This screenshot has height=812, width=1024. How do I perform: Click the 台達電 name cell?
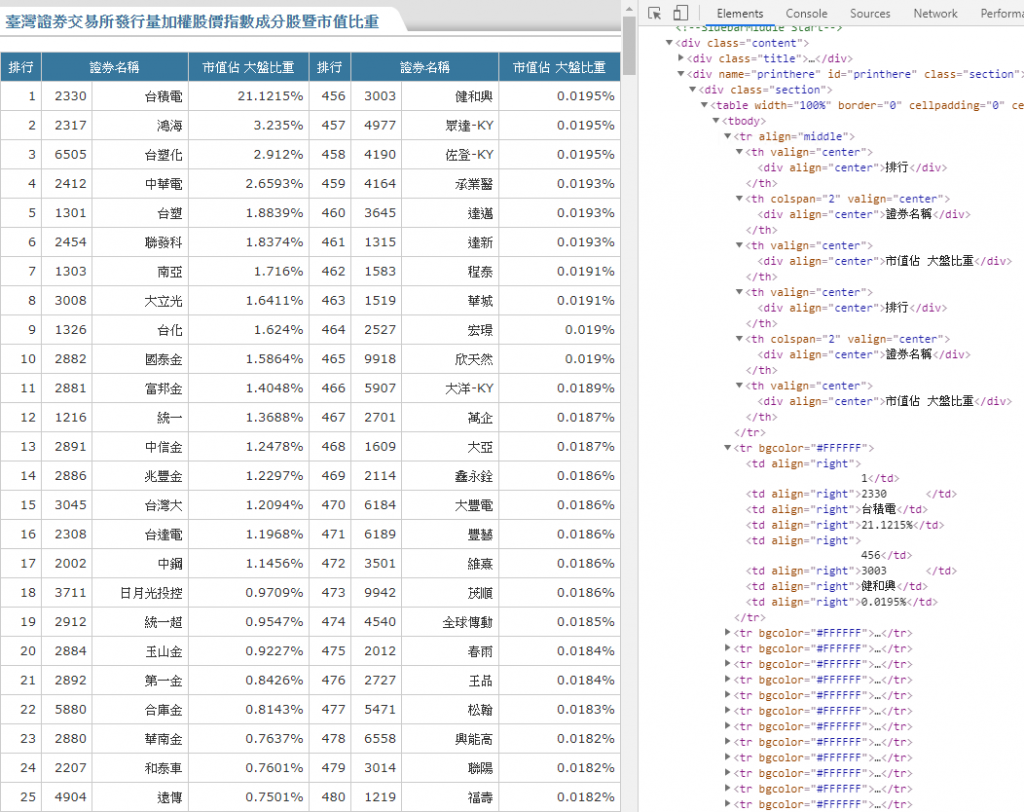[140, 534]
